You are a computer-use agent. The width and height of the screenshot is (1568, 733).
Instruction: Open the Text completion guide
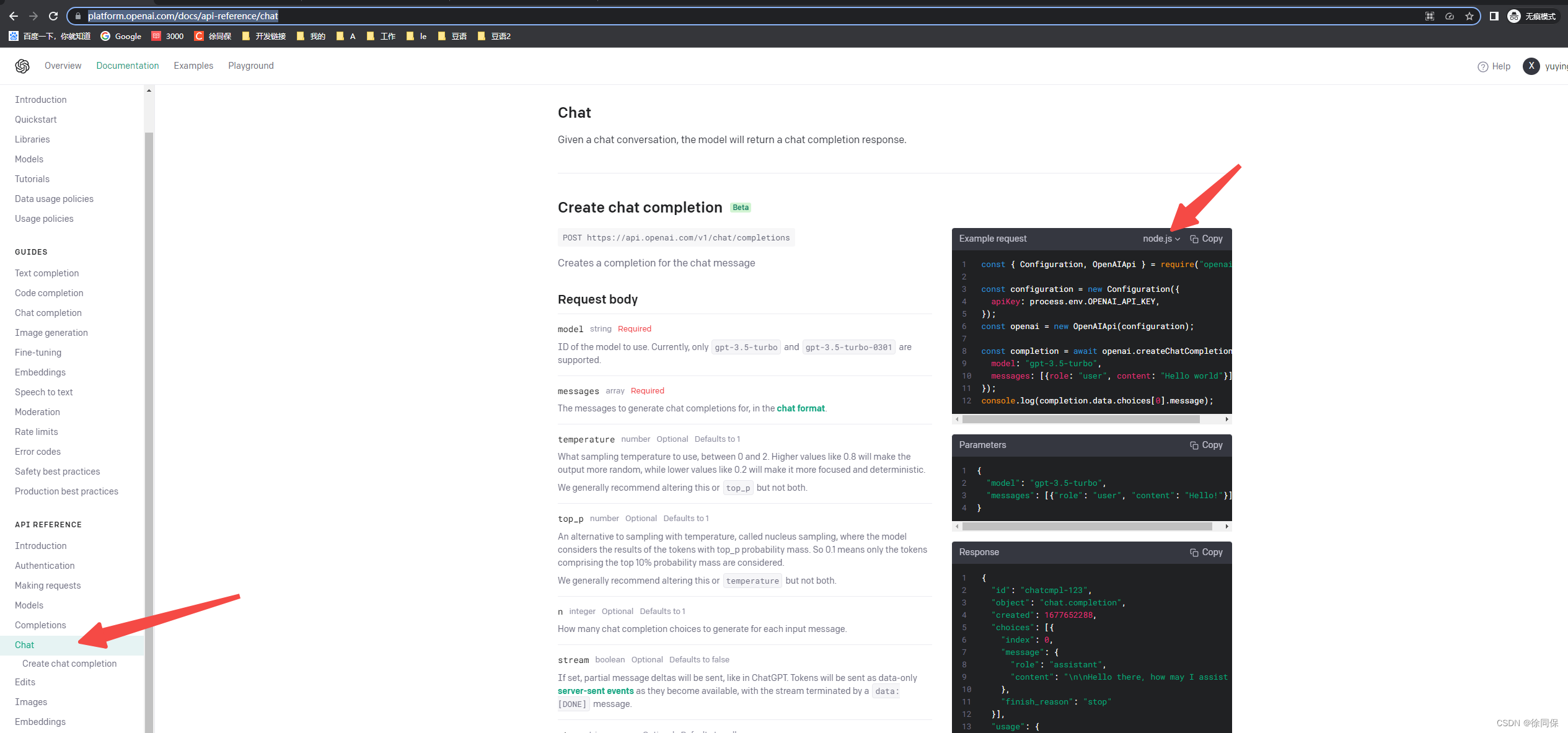[47, 273]
